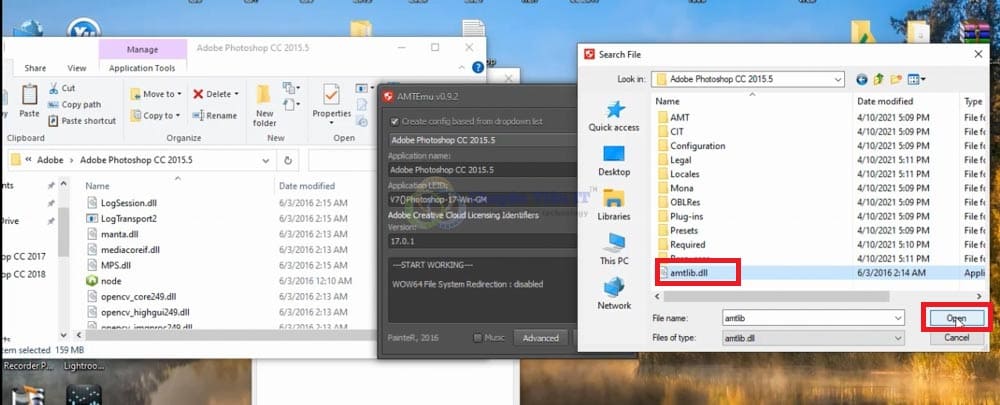Collapse the Explorer ribbon with chevron arrow
Viewport: 1000px width, 405px height.
click(x=462, y=68)
